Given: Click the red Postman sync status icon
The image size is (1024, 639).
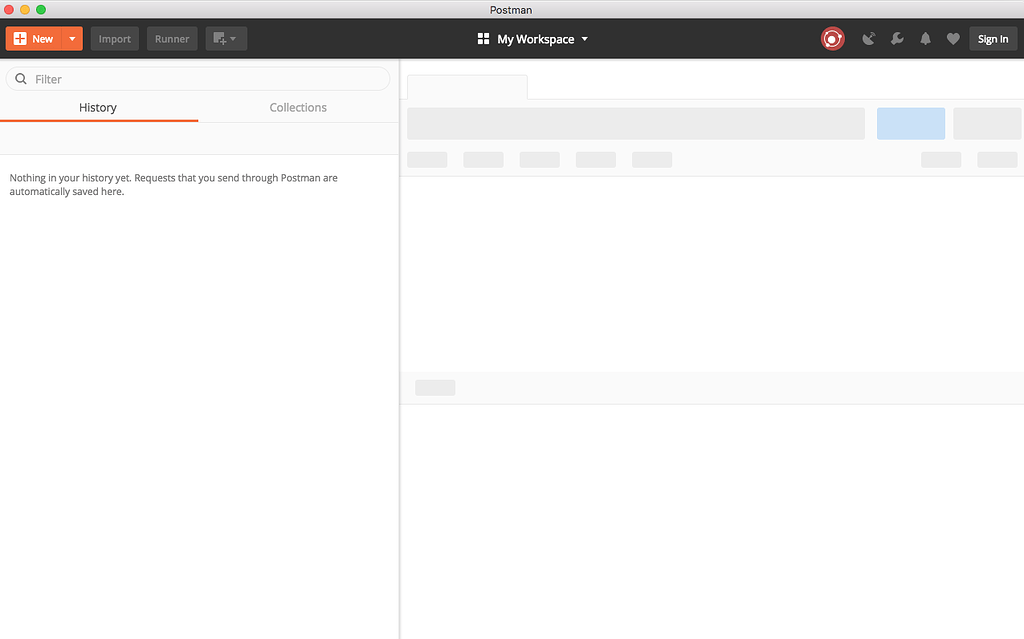Looking at the screenshot, I should tap(832, 38).
